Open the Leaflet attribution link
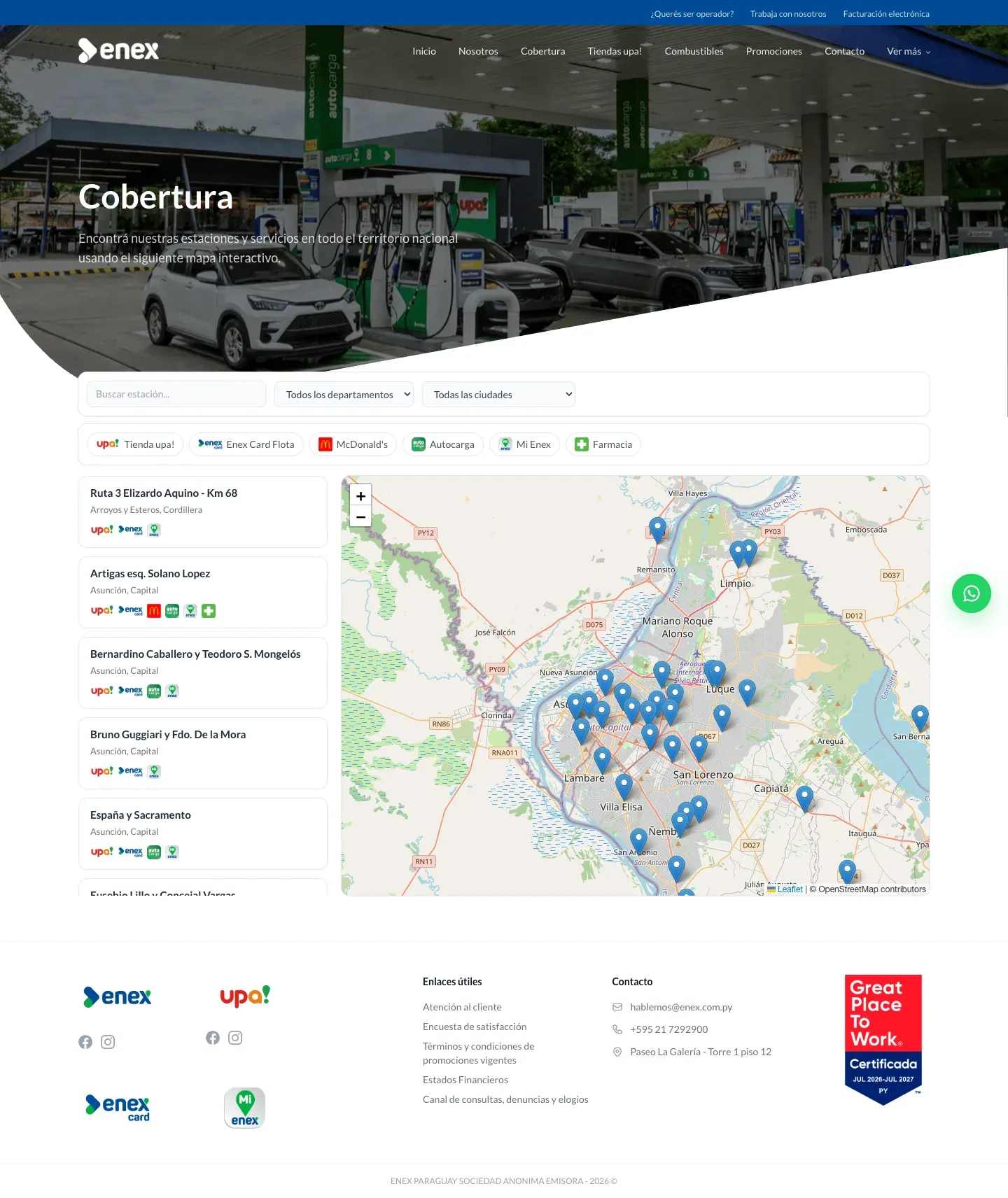The image size is (1008, 1198). click(x=785, y=889)
